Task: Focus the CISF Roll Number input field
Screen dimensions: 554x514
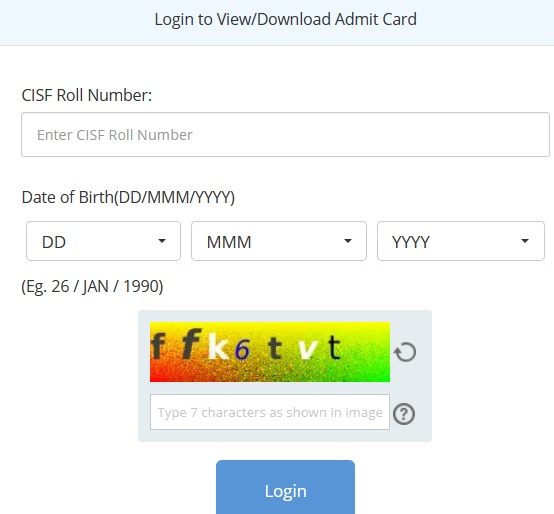Action: [285, 135]
